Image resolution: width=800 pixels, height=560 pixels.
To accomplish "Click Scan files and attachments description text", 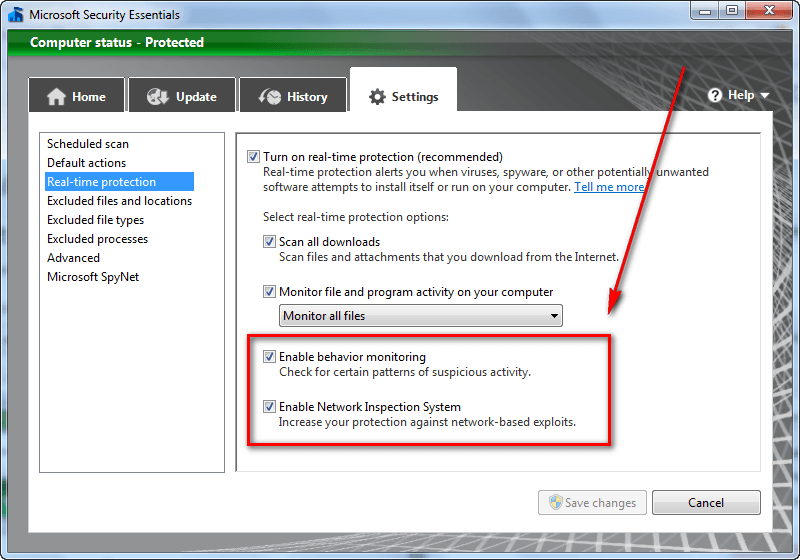I will 448,257.
